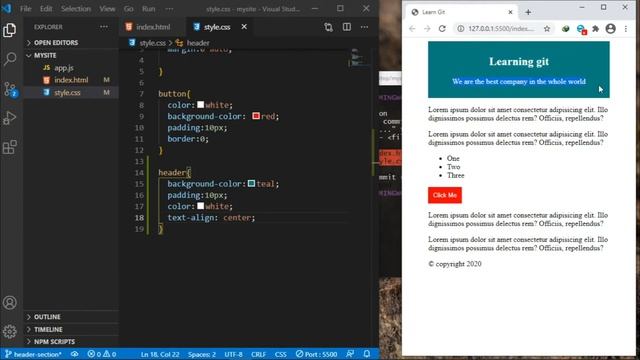Viewport: 640px width, 360px height.
Task: Click the blue extension icon with red badge
Action: pyautogui.click(x=581, y=29)
